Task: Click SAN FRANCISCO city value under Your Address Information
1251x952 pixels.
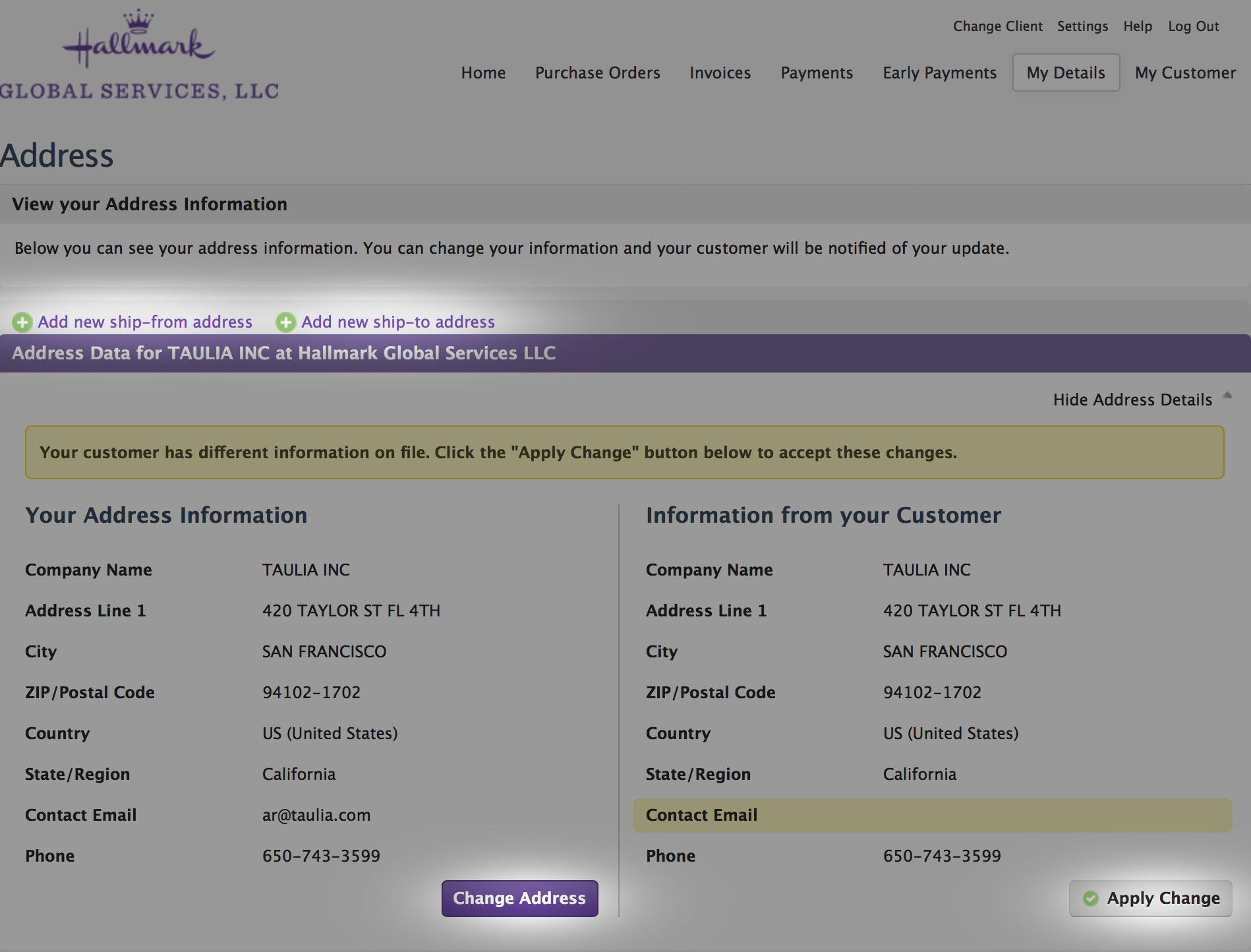Action: point(324,651)
